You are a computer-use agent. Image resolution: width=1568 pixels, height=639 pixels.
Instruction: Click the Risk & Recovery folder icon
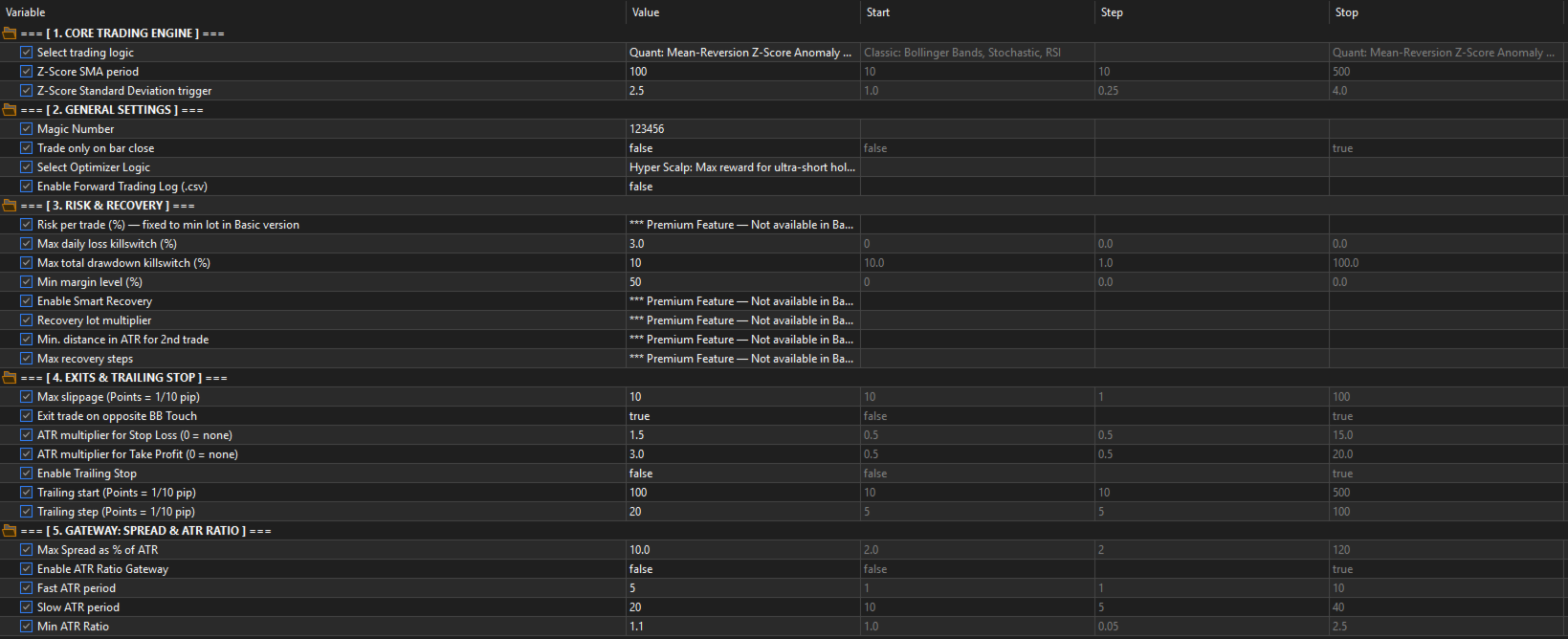click(10, 206)
